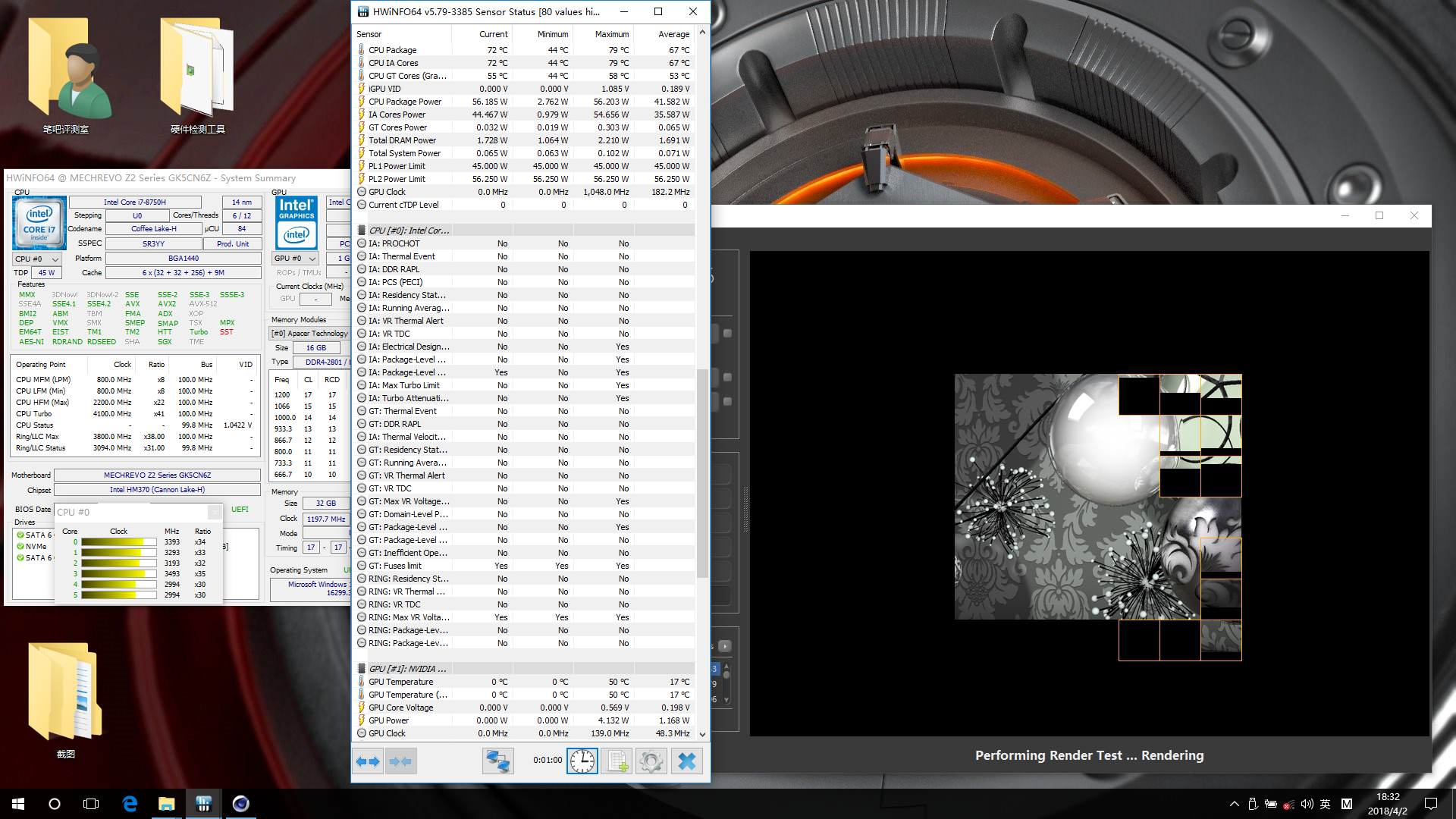Close sensor status with the blue X button
The image size is (1456, 819).
pos(686,761)
